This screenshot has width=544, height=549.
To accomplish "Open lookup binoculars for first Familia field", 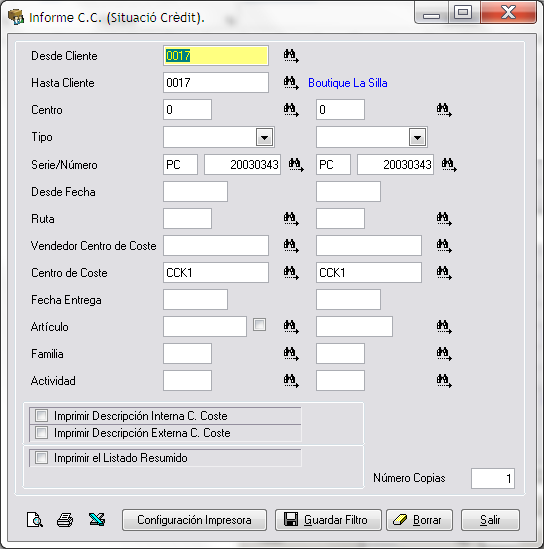I will tap(291, 354).
